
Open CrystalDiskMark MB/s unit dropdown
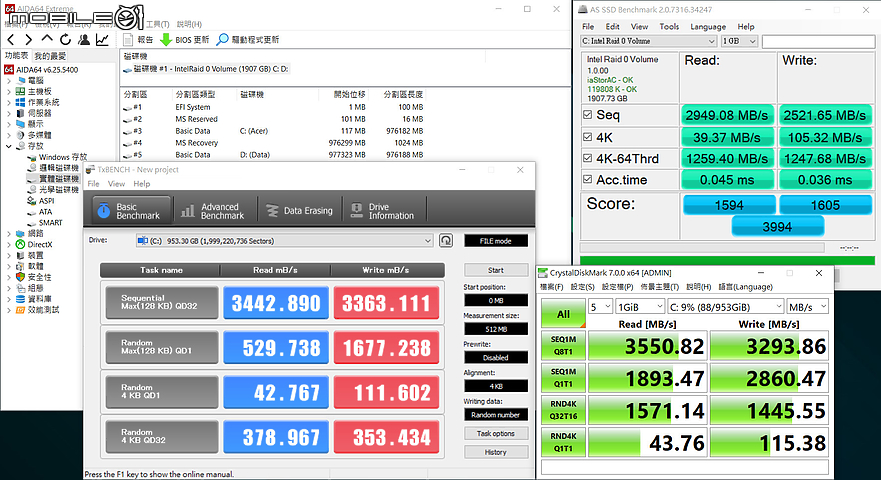(x=807, y=307)
